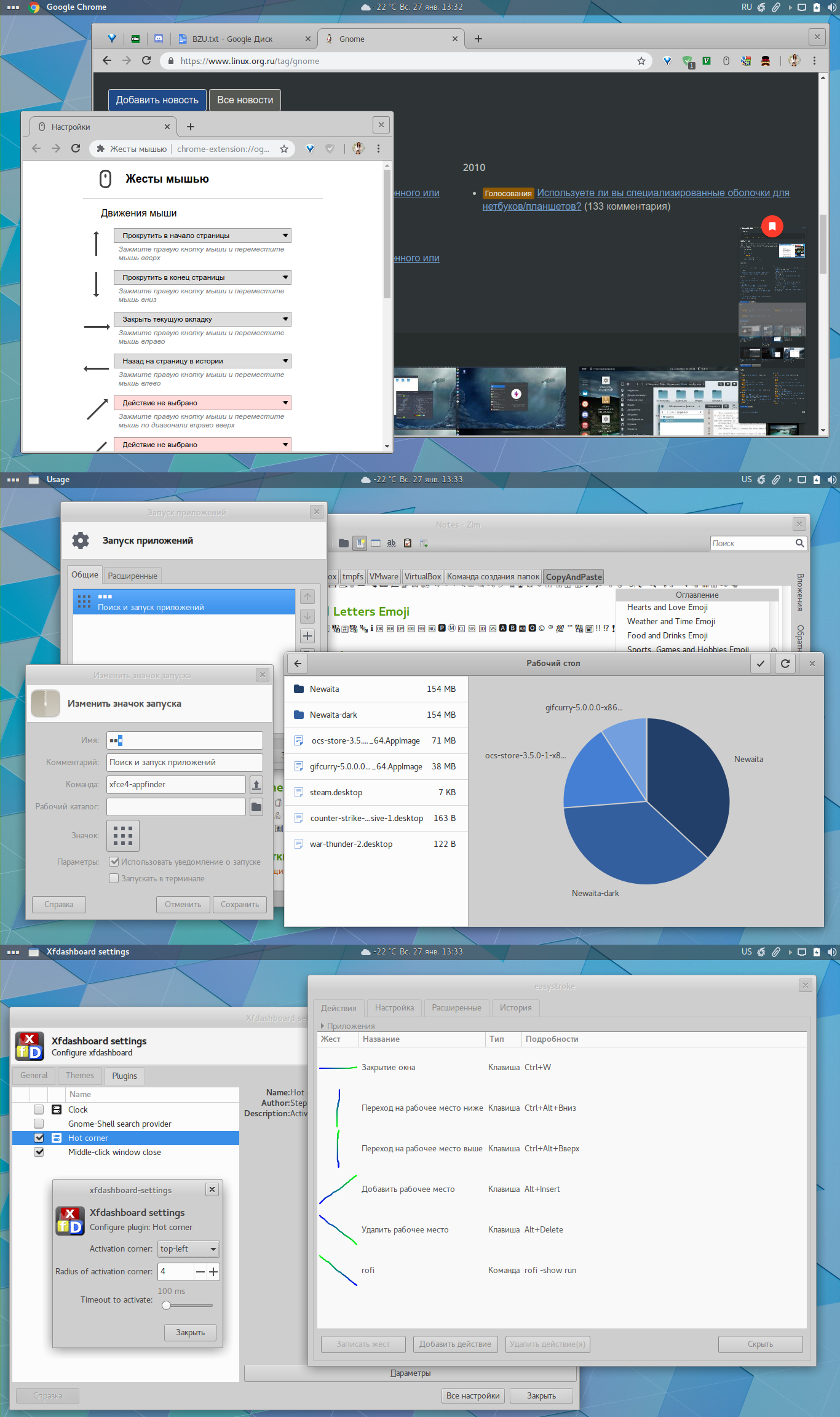Toggle 'Запускать в терминале' checkbox

click(x=114, y=878)
